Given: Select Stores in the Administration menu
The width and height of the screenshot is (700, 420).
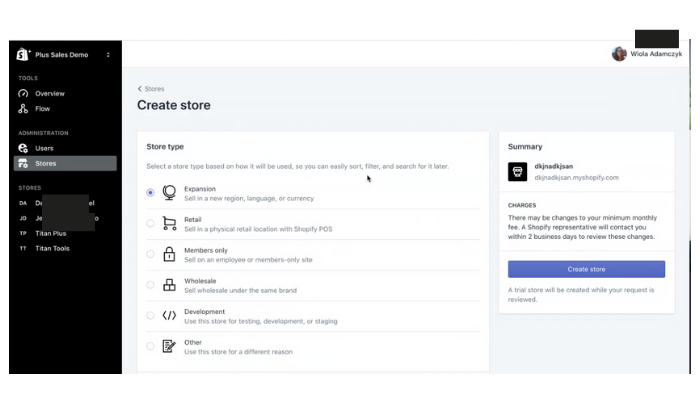Looking at the screenshot, I should coord(65,163).
